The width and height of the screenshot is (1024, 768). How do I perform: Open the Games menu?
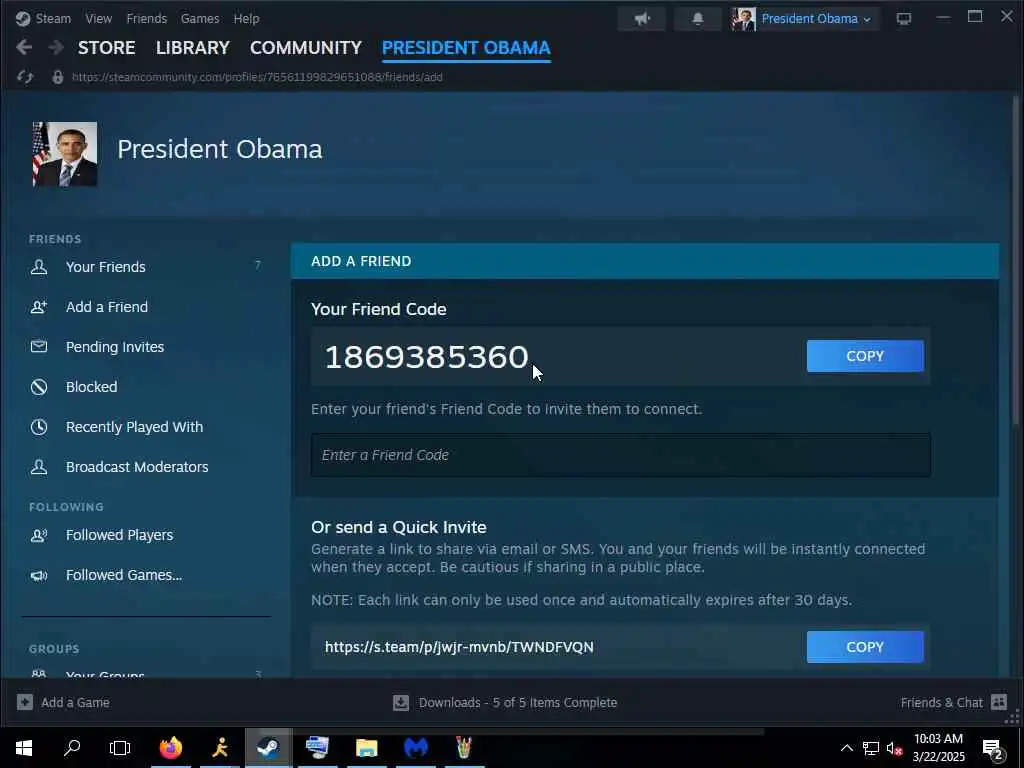click(200, 18)
